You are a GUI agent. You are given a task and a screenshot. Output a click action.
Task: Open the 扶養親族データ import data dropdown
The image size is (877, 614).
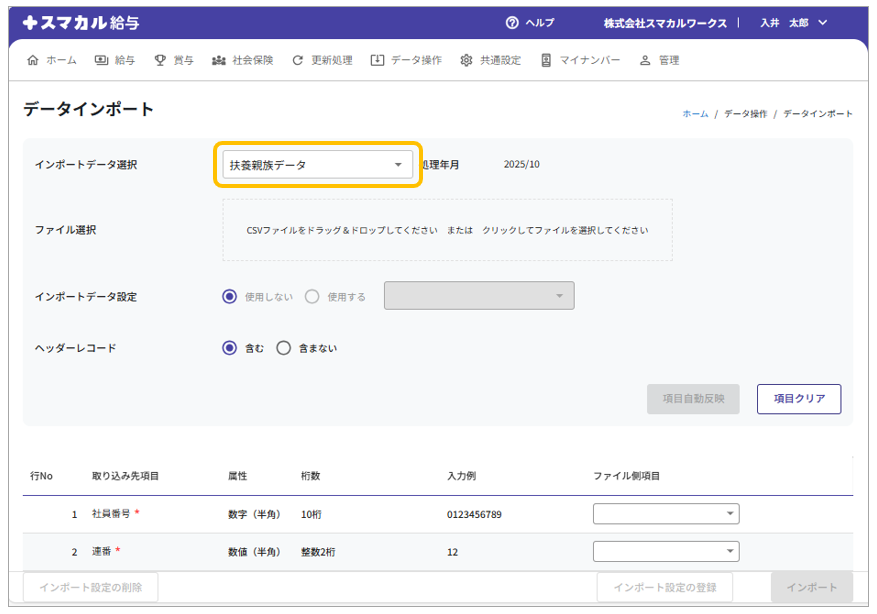(x=317, y=164)
